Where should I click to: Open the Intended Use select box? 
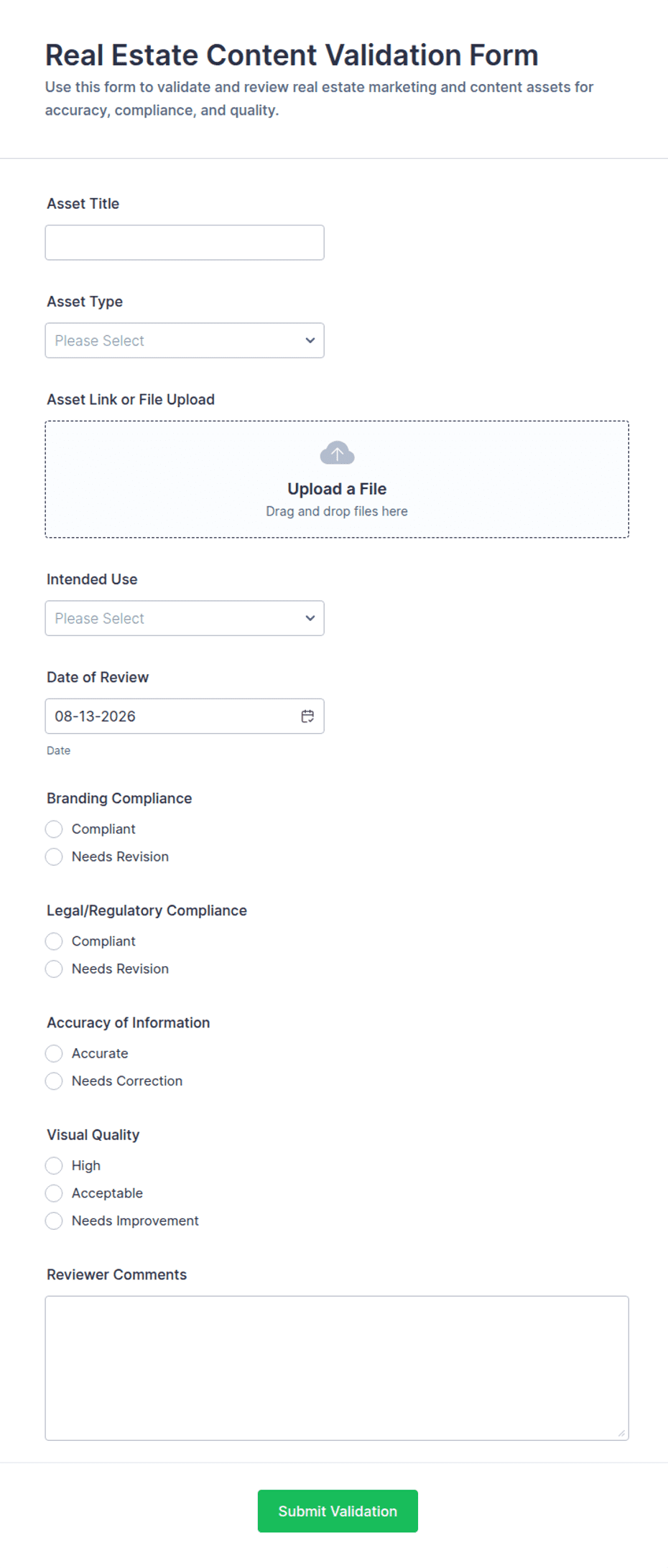[x=185, y=618]
